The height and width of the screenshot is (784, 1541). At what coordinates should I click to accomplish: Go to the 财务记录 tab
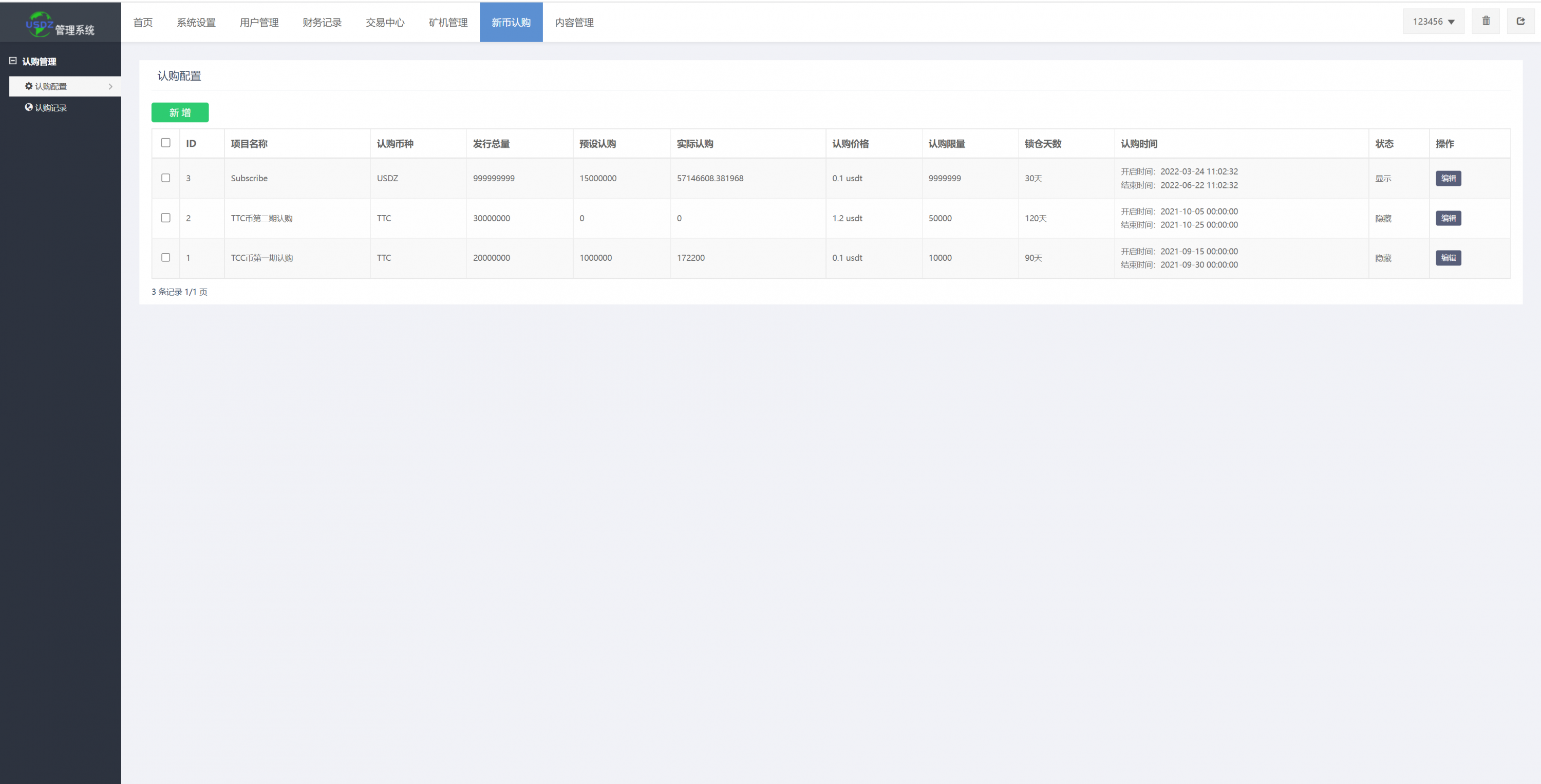[322, 23]
